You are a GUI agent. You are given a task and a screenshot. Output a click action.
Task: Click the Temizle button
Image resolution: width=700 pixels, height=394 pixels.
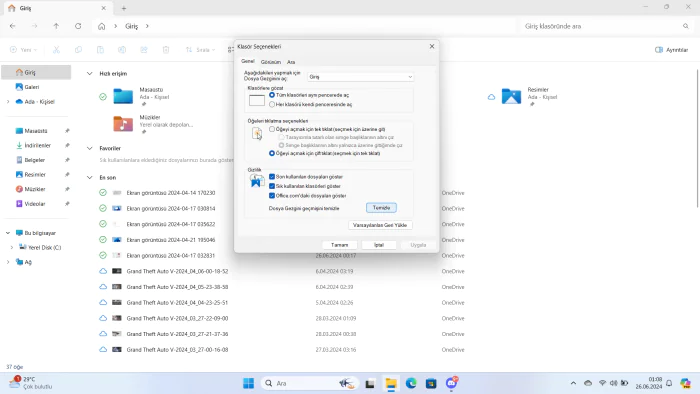(381, 207)
